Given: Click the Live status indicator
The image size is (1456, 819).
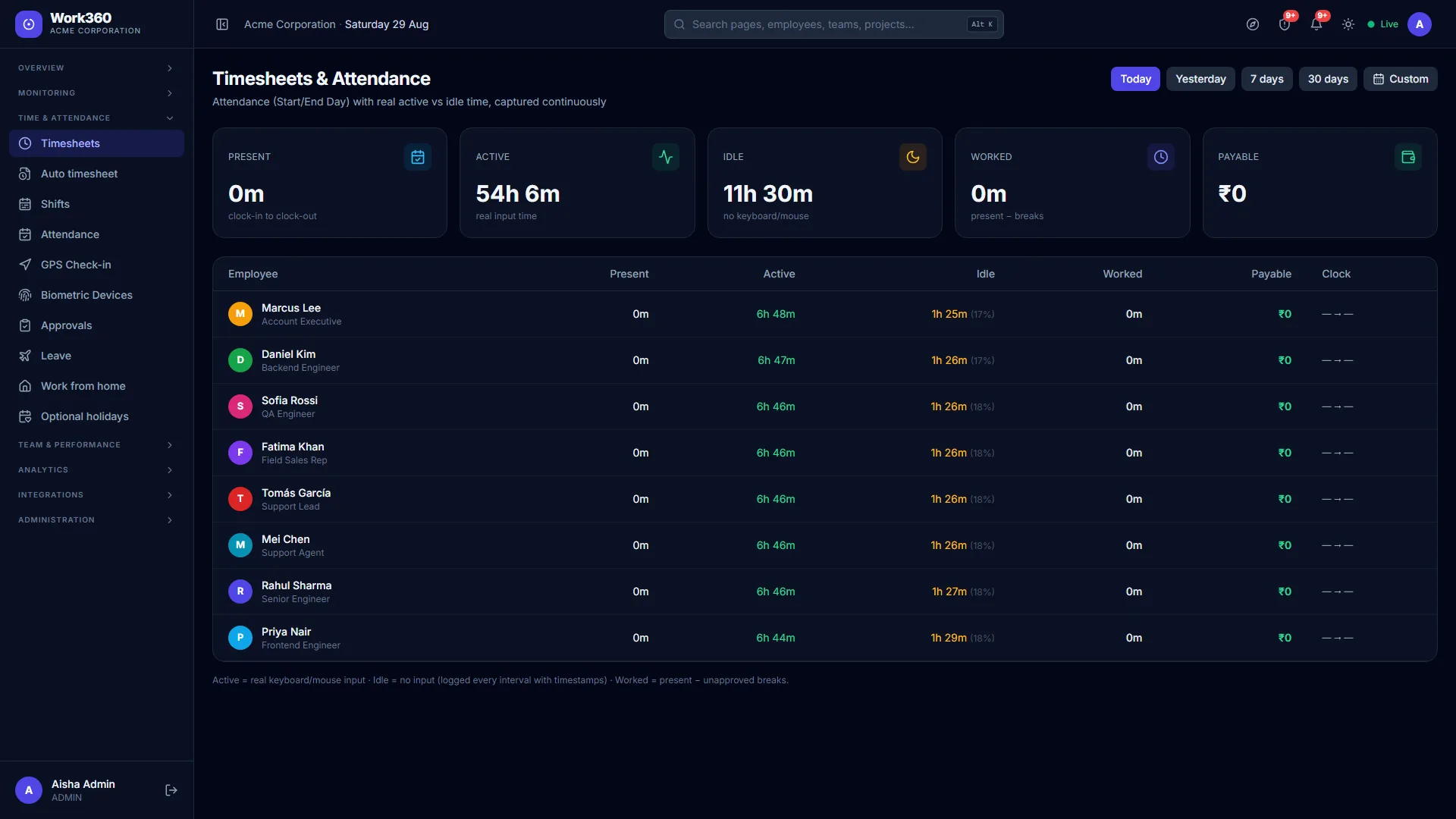Looking at the screenshot, I should click(x=1382, y=24).
